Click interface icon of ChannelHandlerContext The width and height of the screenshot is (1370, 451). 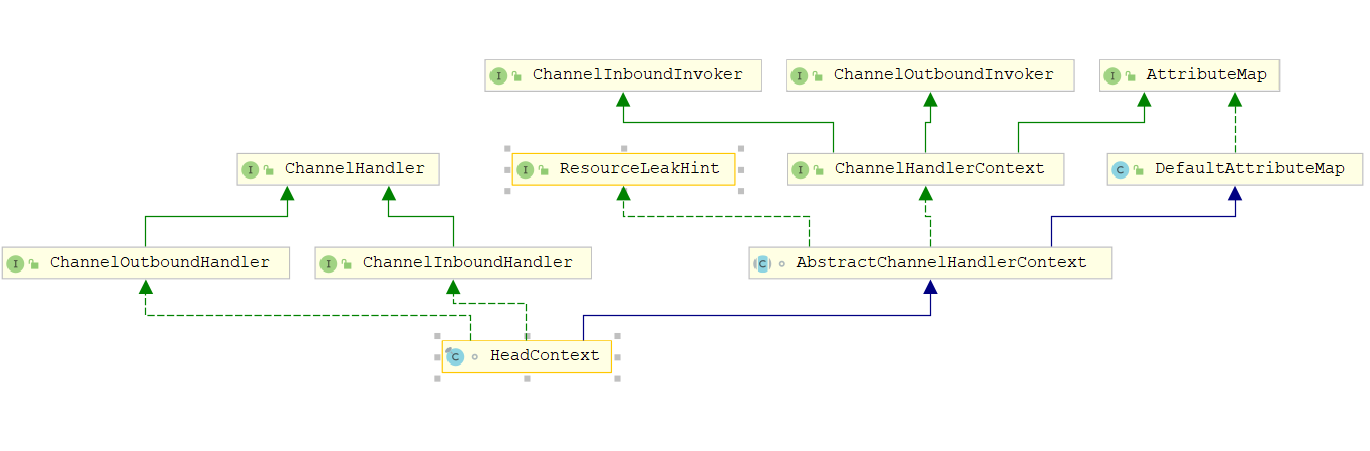pos(800,170)
